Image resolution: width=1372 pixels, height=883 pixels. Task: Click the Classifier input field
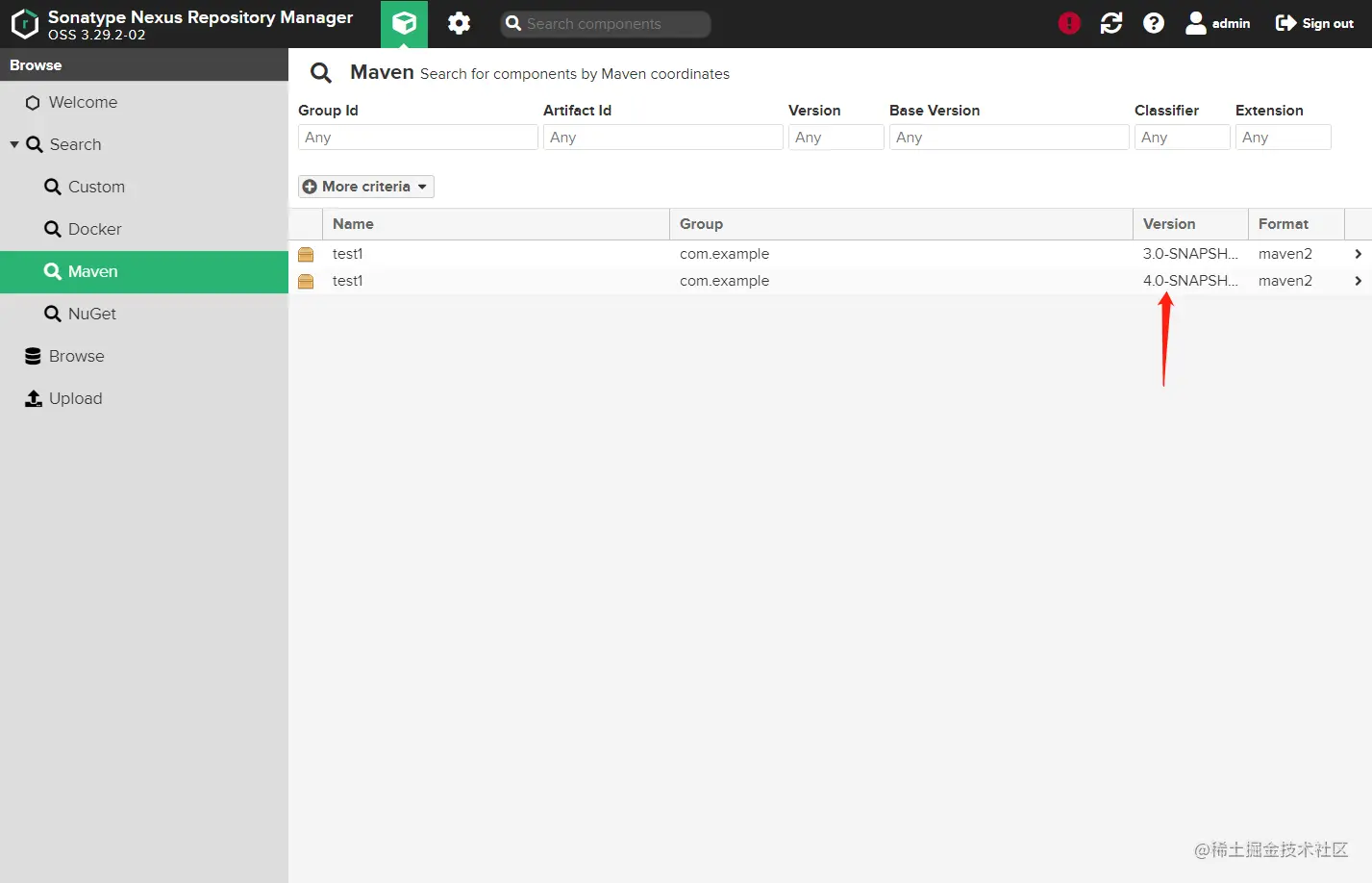(1183, 138)
